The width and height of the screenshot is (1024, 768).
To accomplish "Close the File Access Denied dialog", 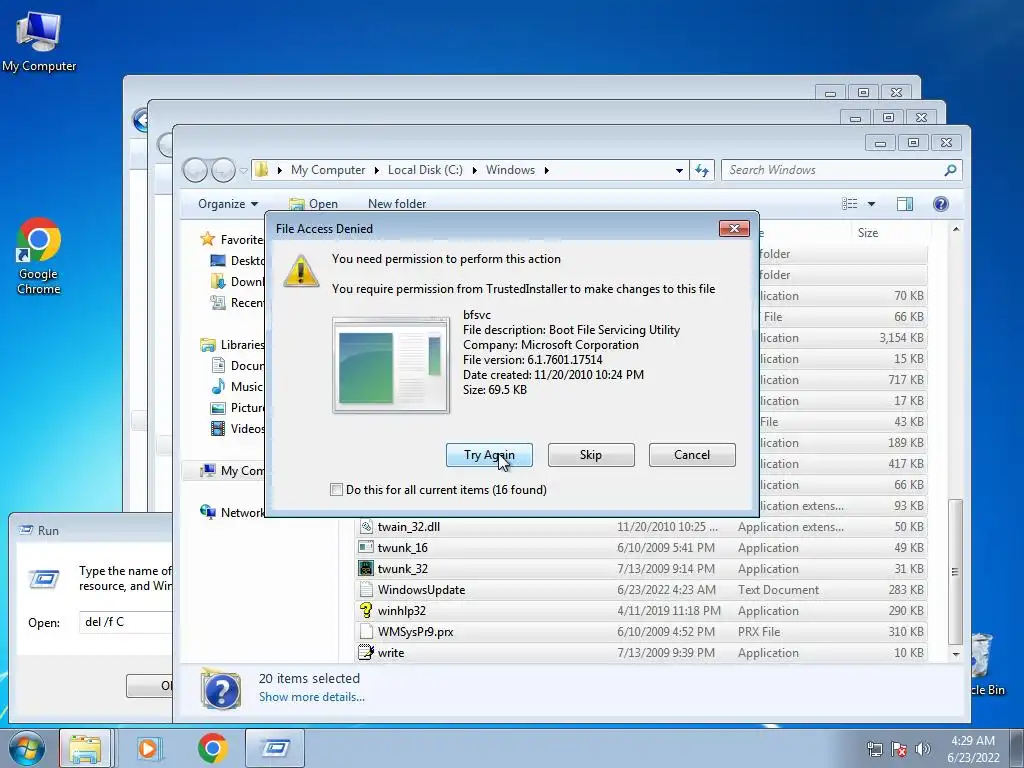I will [734, 228].
